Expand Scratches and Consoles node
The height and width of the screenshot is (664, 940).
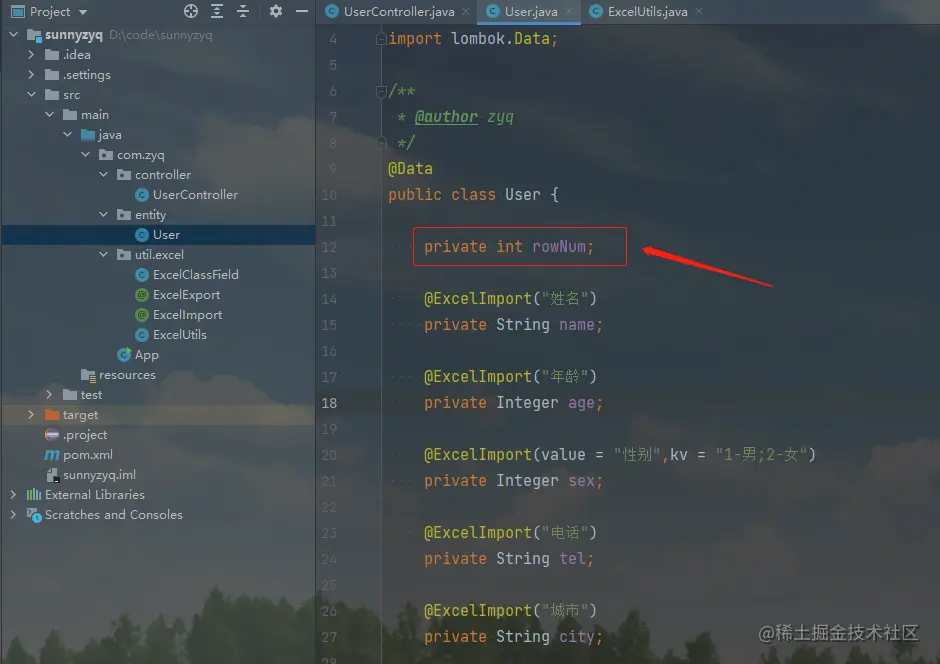pyautogui.click(x=13, y=515)
